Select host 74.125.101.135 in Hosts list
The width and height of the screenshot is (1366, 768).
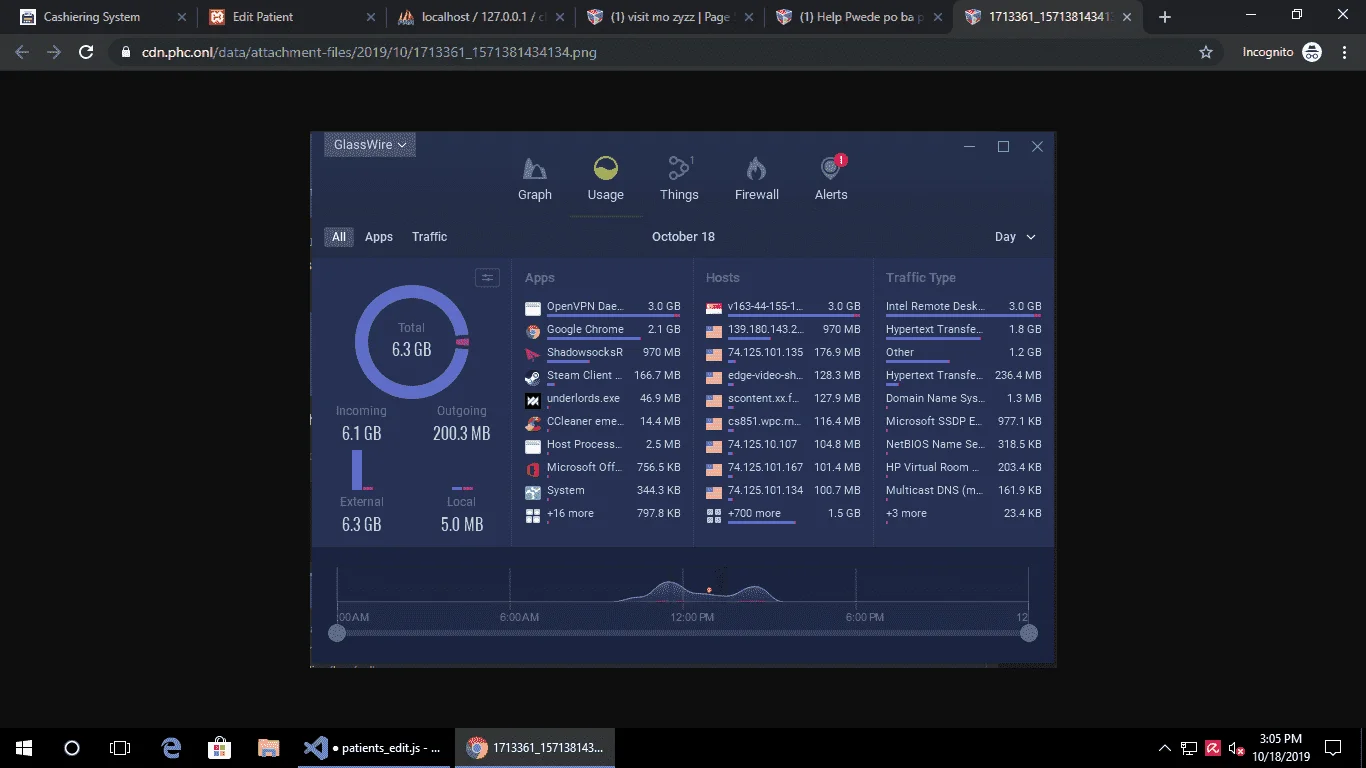pyautogui.click(x=783, y=353)
